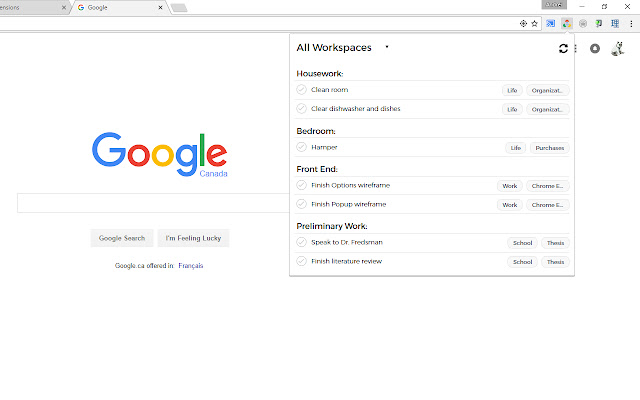Click the Purchases tag on Hamper
This screenshot has width=640, height=400.
[x=549, y=148]
